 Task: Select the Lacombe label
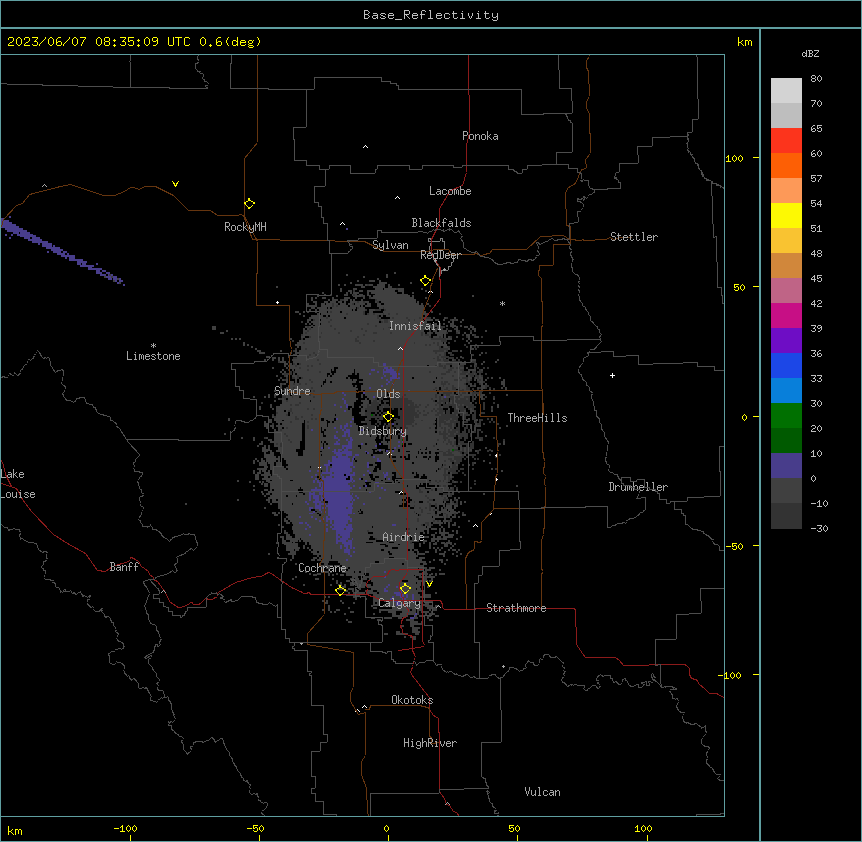[450, 191]
